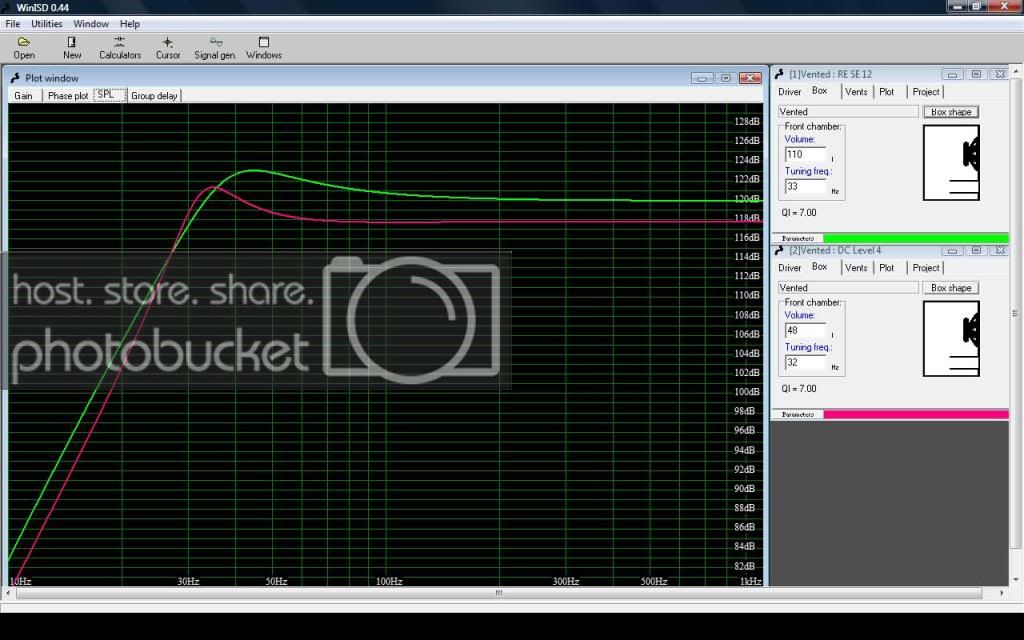Open Vented box type dropdown for RE SE 12
1024x640 pixels.
tap(848, 112)
